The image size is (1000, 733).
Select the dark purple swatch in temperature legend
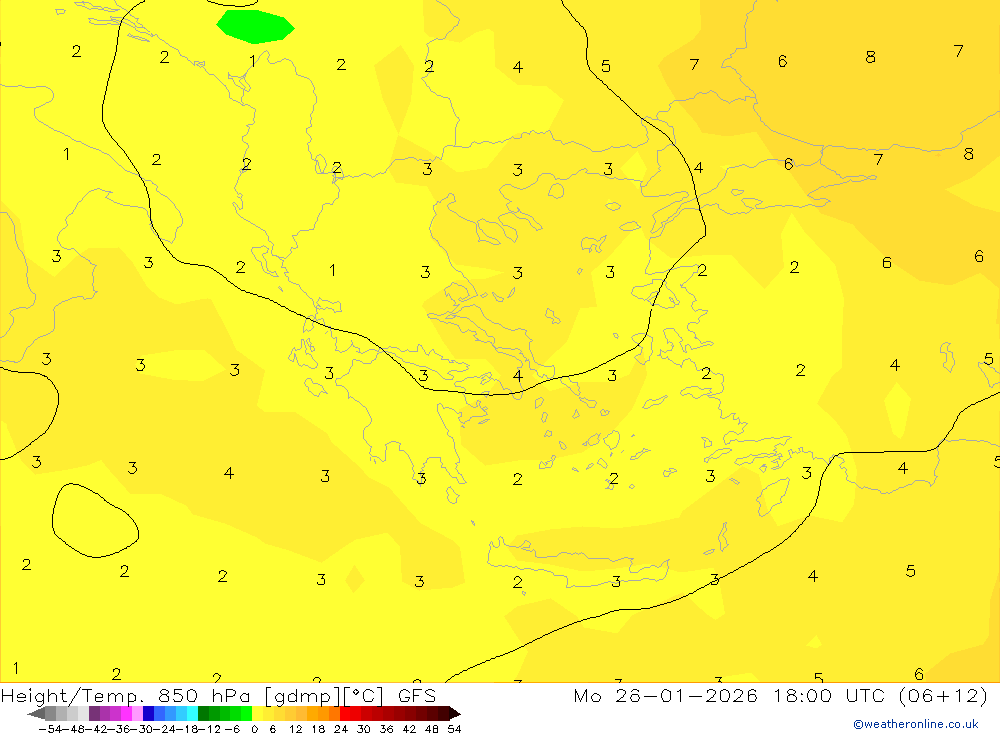pyautogui.click(x=94, y=713)
